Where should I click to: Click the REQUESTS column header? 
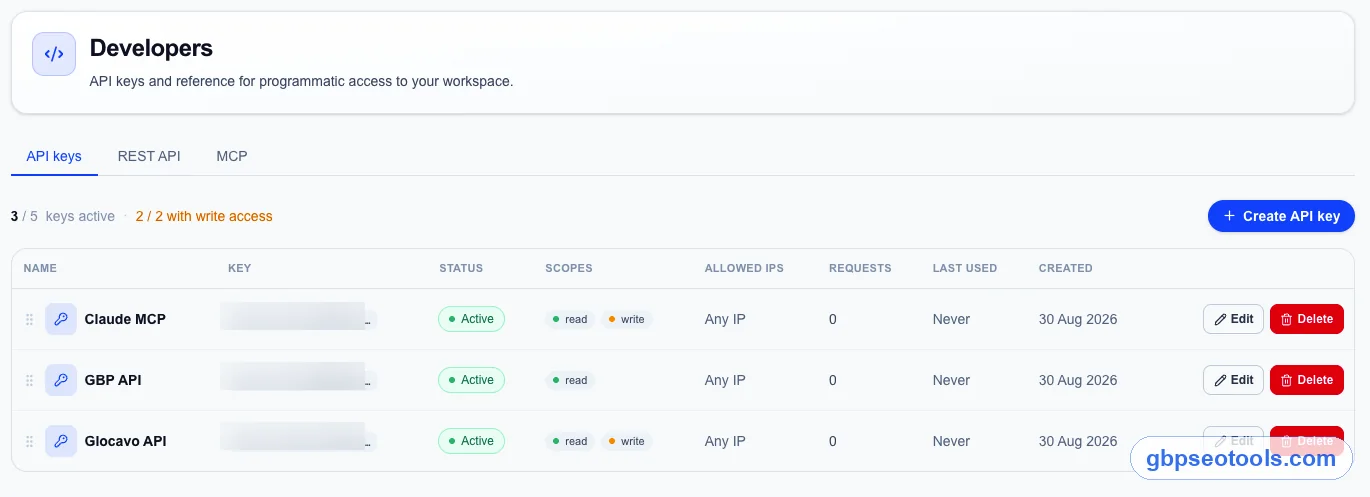pyautogui.click(x=860, y=268)
